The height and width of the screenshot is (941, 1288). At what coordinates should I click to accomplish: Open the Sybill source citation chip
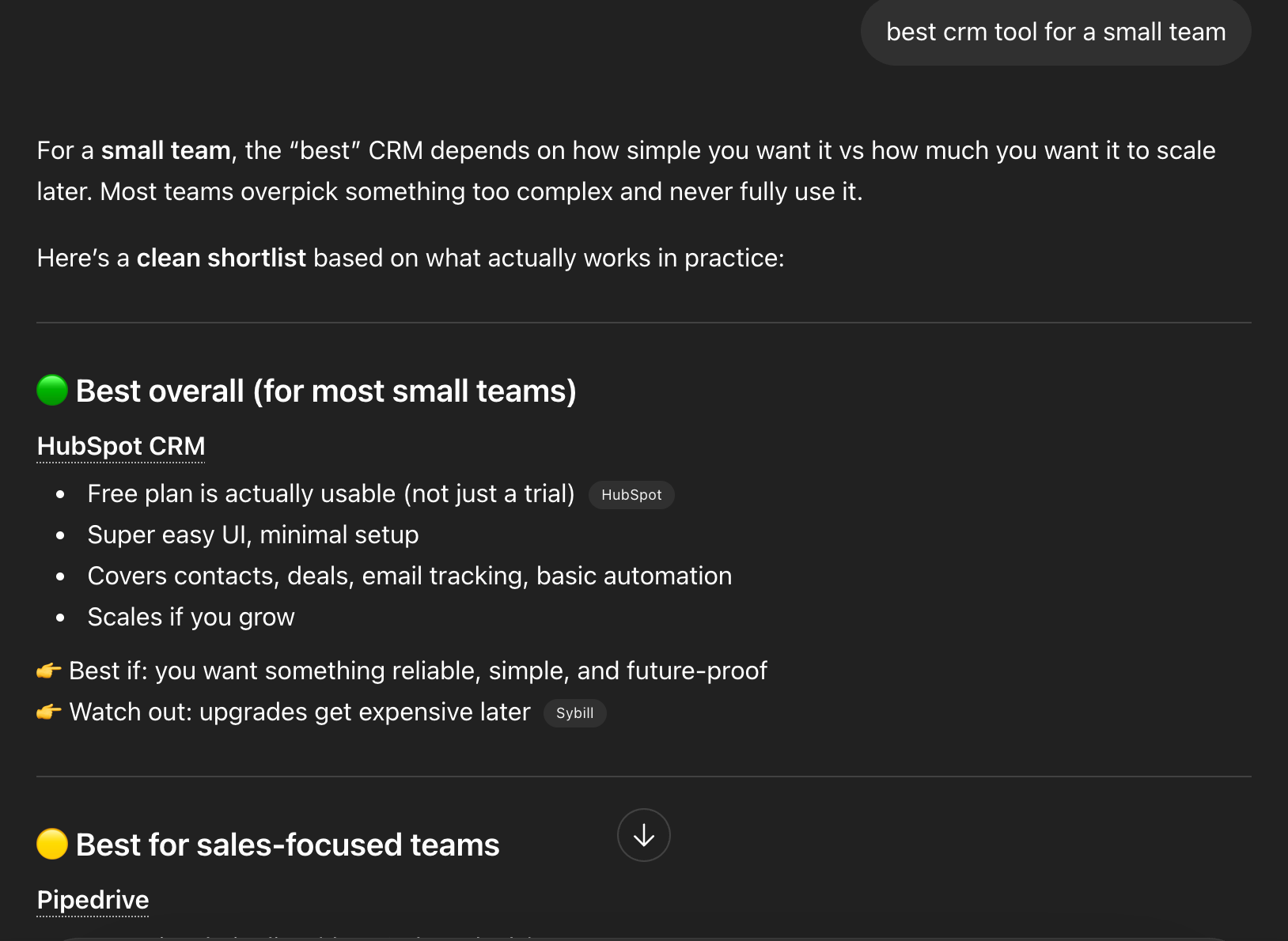(574, 713)
